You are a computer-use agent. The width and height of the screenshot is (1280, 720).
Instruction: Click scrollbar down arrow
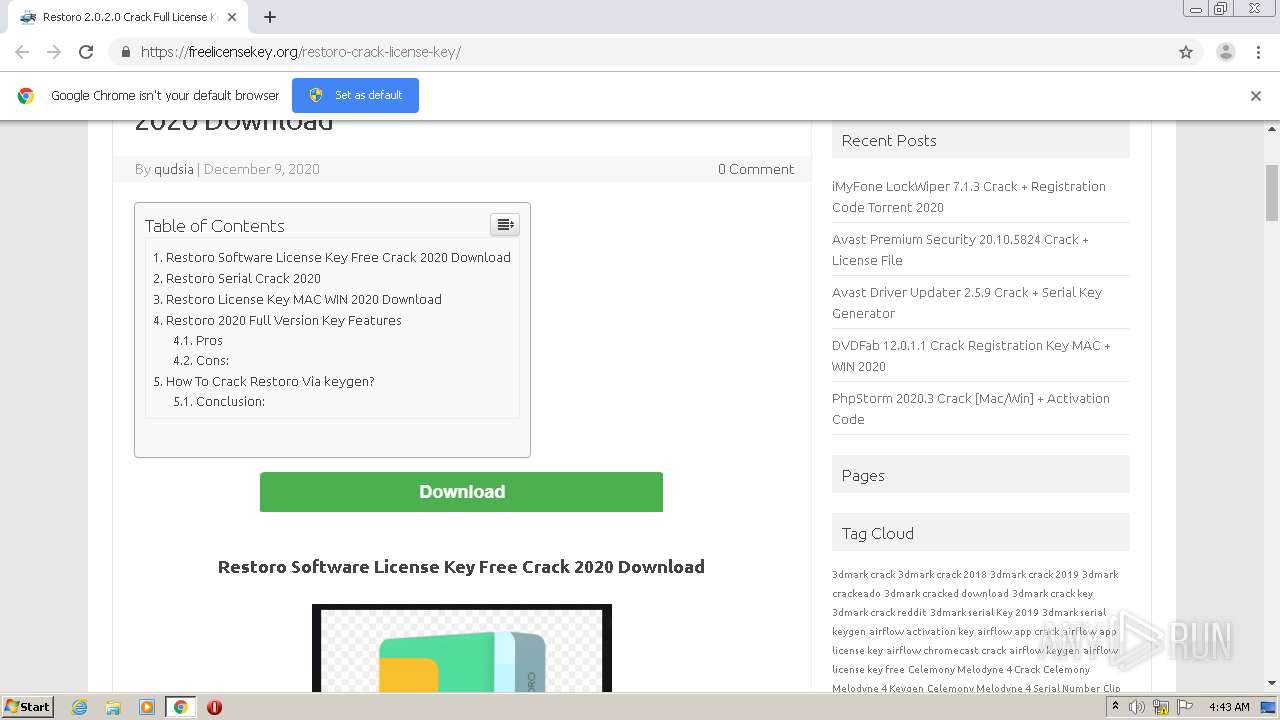(x=1272, y=683)
